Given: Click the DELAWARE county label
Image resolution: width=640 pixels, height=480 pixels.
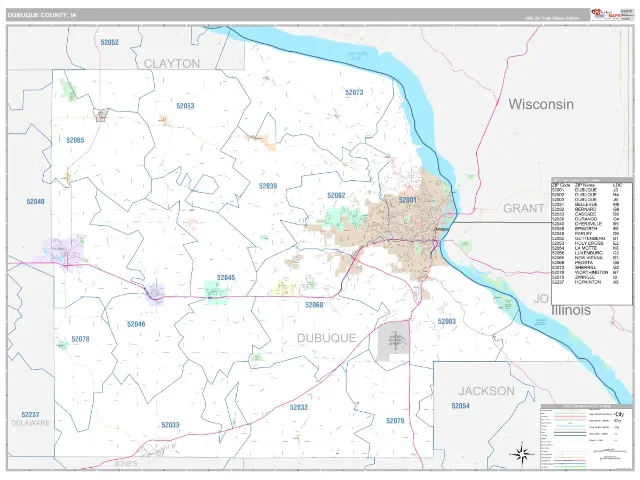Looking at the screenshot, I should [30, 423].
